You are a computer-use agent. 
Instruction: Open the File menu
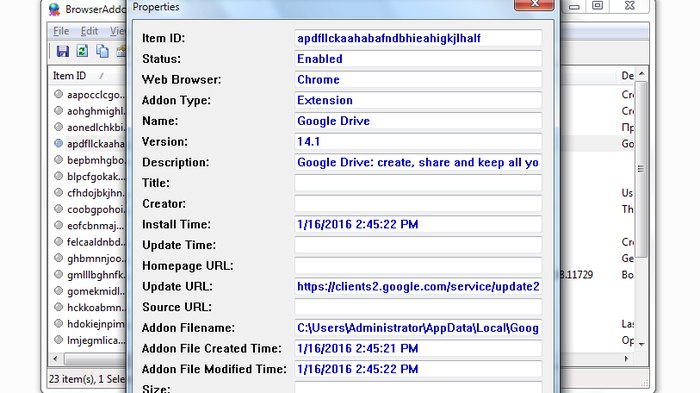click(61, 31)
